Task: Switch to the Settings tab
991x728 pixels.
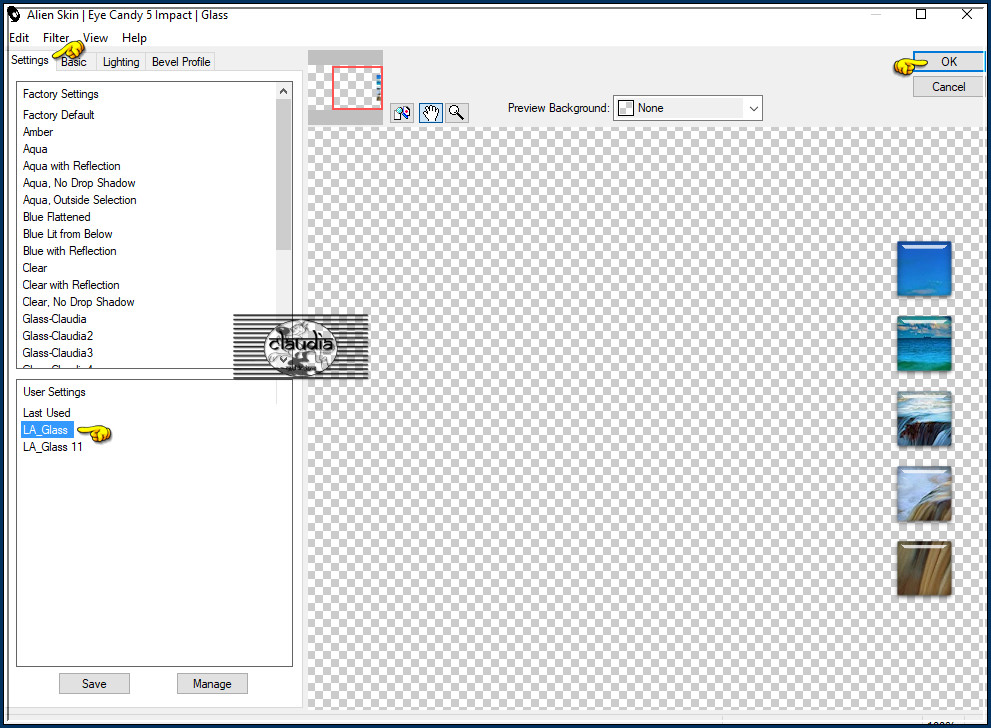Action: click(30, 60)
